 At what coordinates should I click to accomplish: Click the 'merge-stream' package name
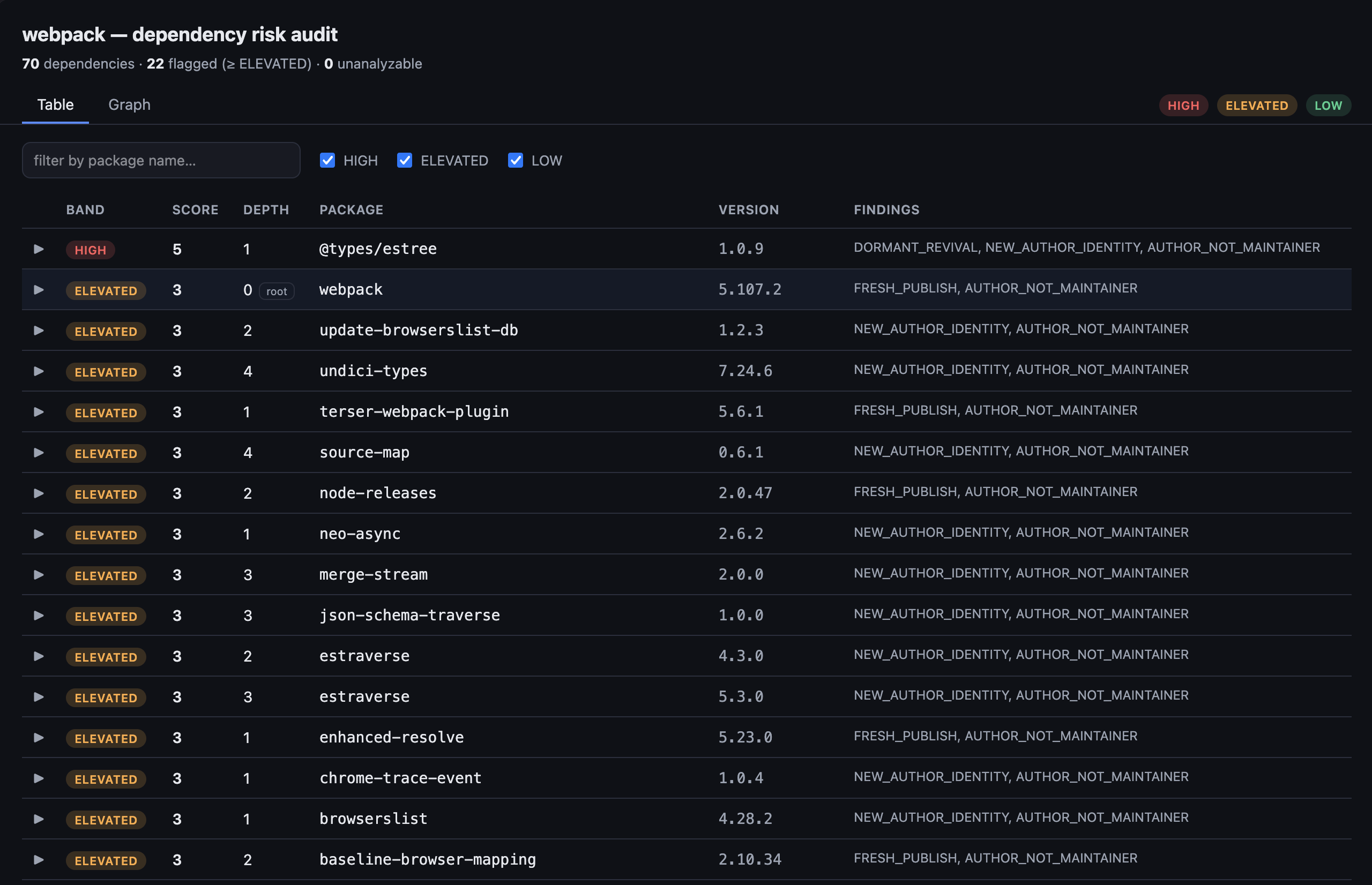(x=374, y=575)
